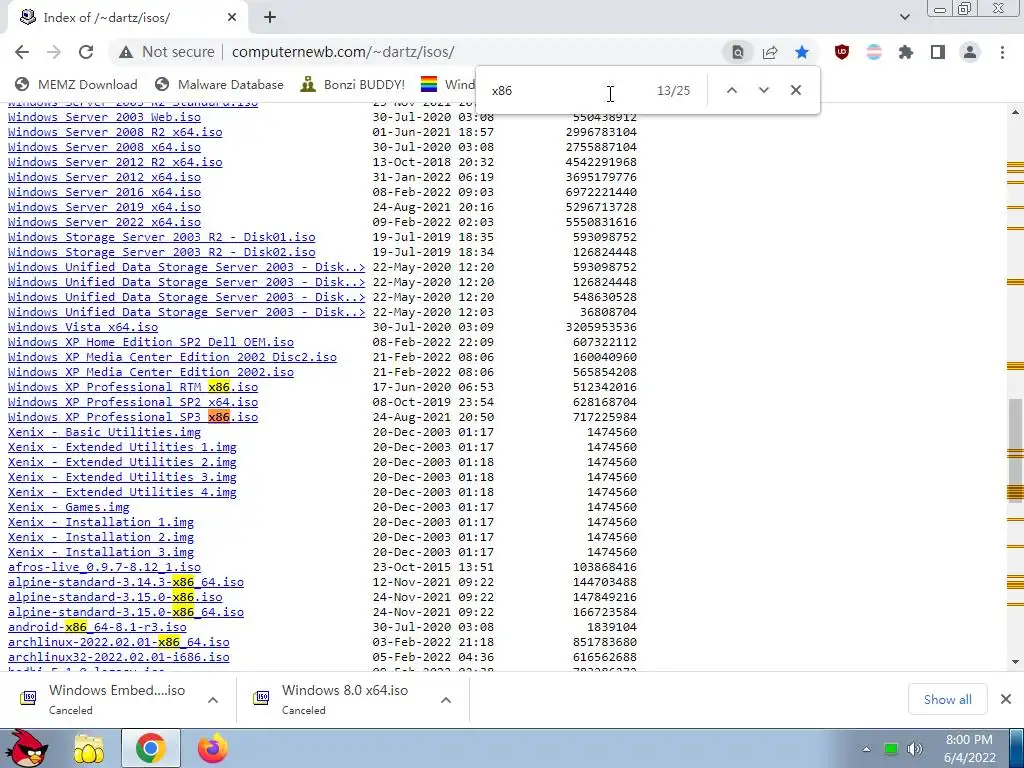
Task: Open the MEMZ Download bookmark
Action: pyautogui.click(x=76, y=84)
